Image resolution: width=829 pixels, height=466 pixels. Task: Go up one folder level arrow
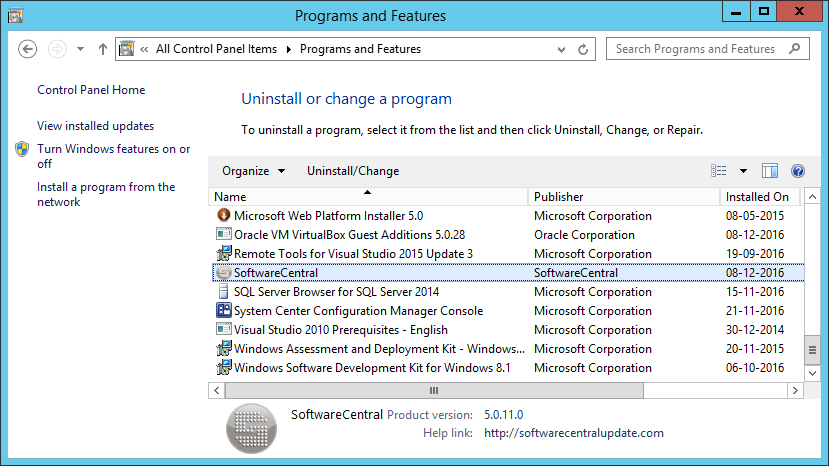103,49
